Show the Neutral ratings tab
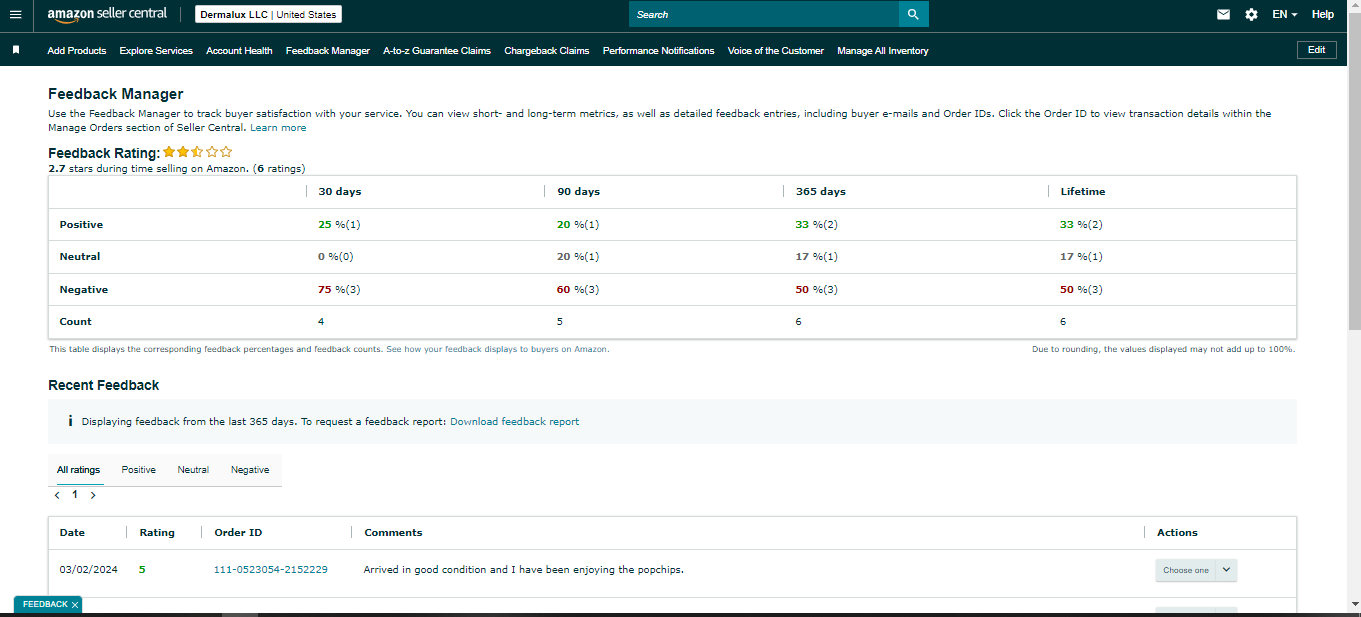This screenshot has height=617, width=1361. coord(193,470)
